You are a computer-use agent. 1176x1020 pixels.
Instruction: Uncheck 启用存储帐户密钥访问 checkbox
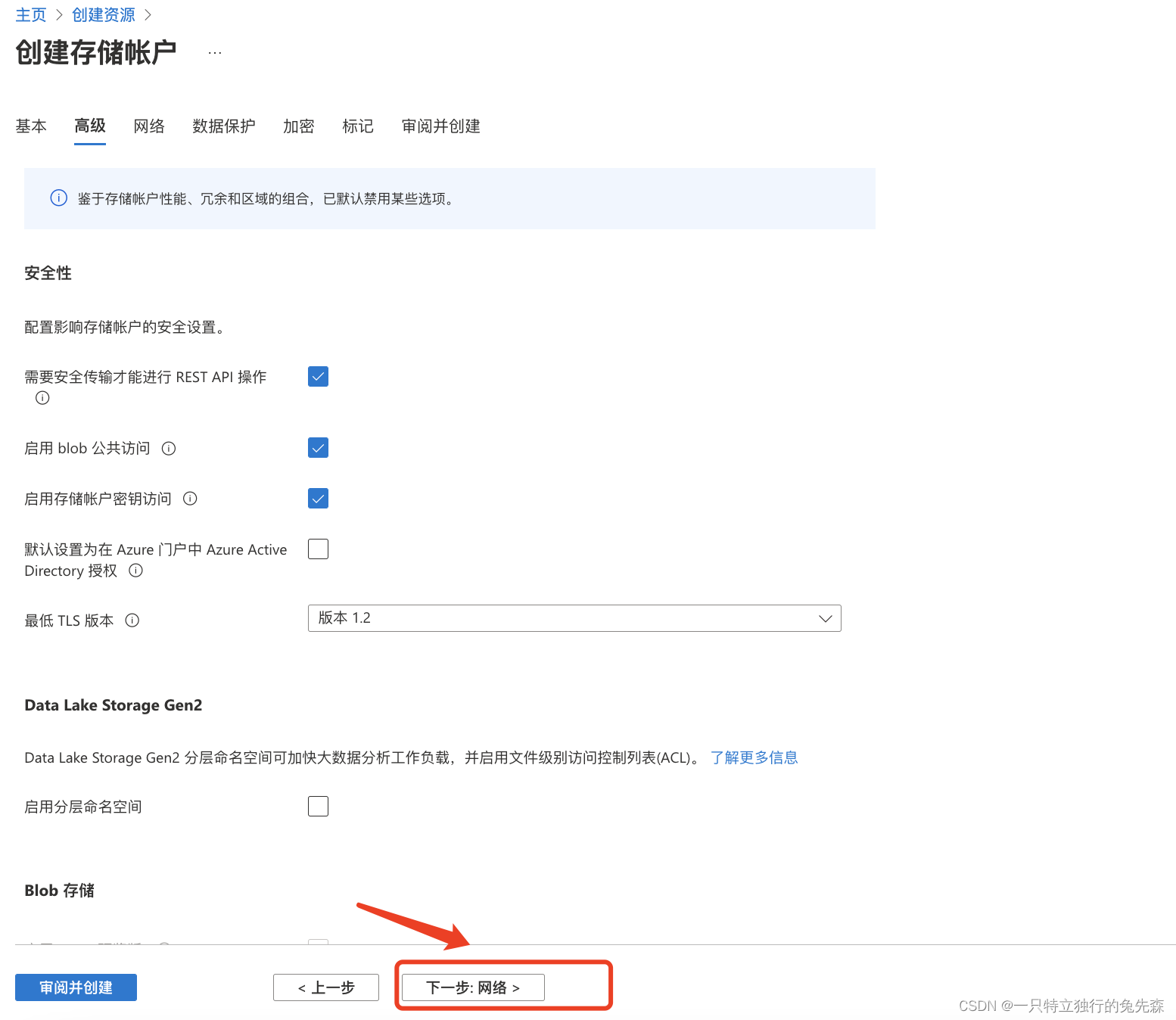(318, 499)
